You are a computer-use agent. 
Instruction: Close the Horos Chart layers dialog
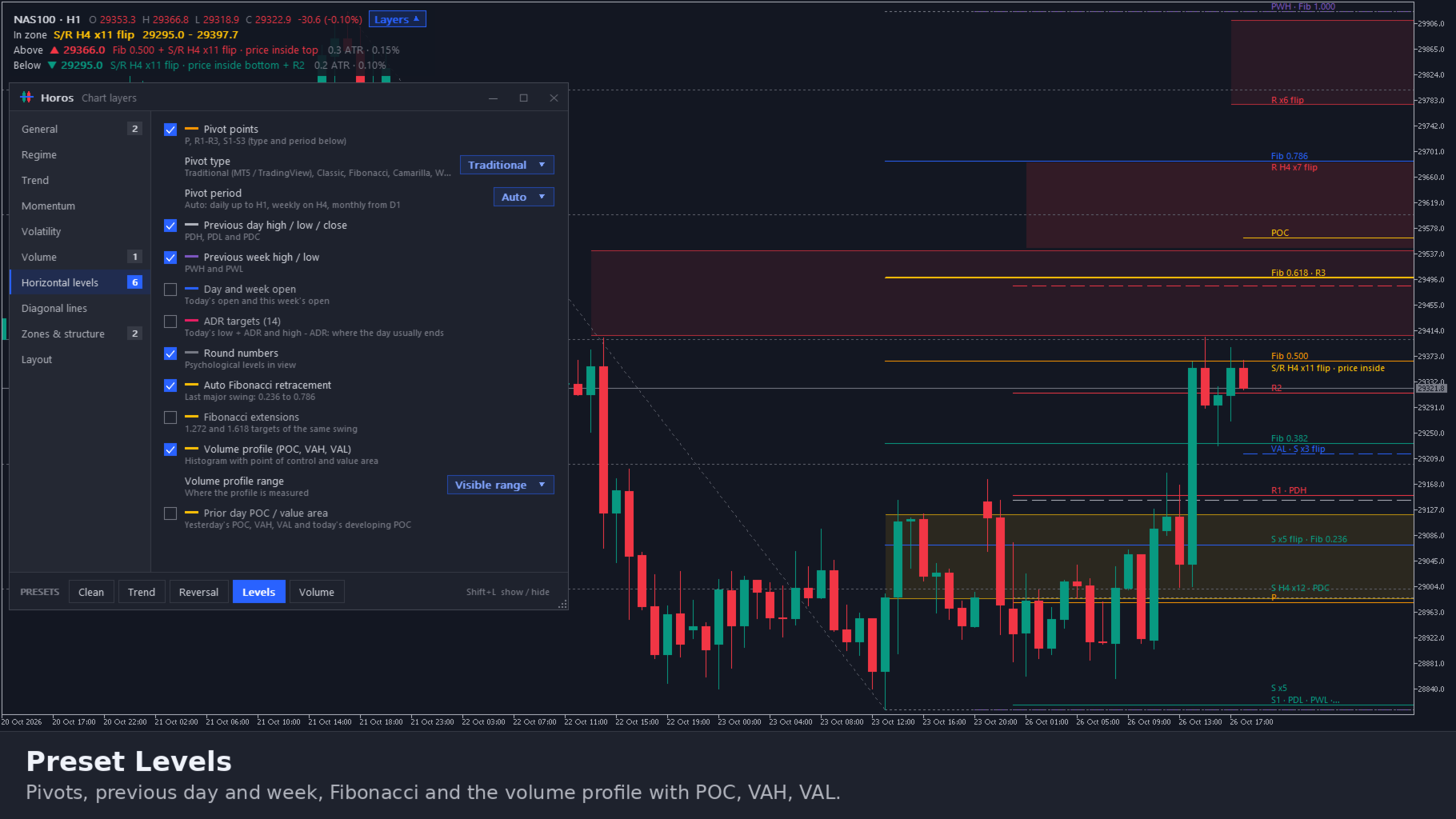coord(554,98)
